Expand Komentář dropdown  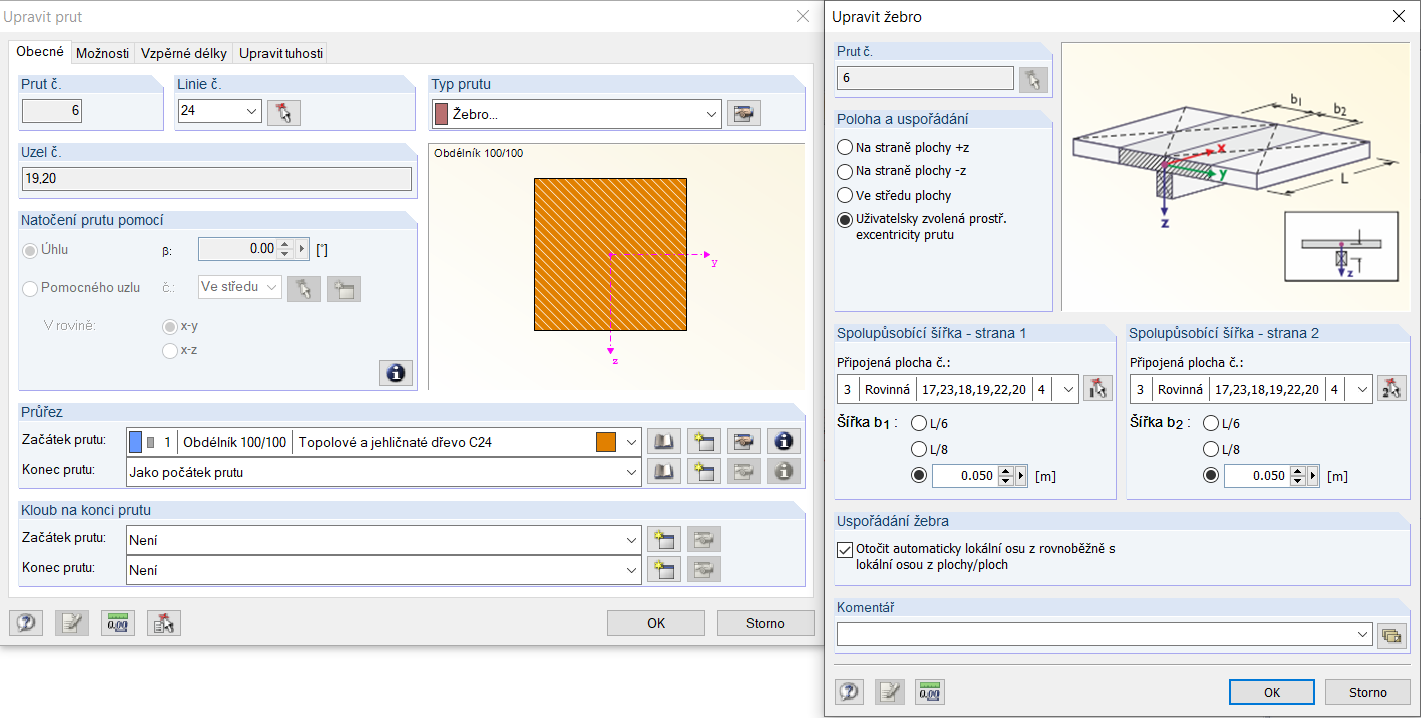(1363, 634)
